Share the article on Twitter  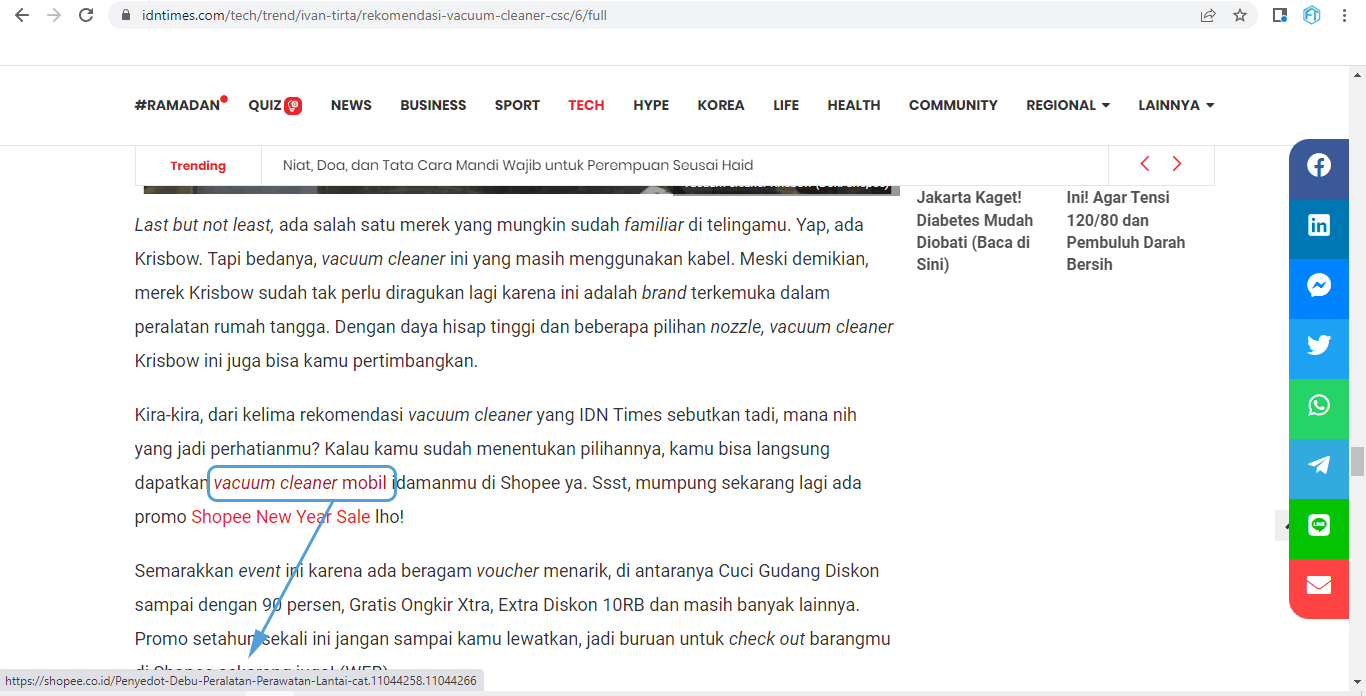pos(1319,346)
